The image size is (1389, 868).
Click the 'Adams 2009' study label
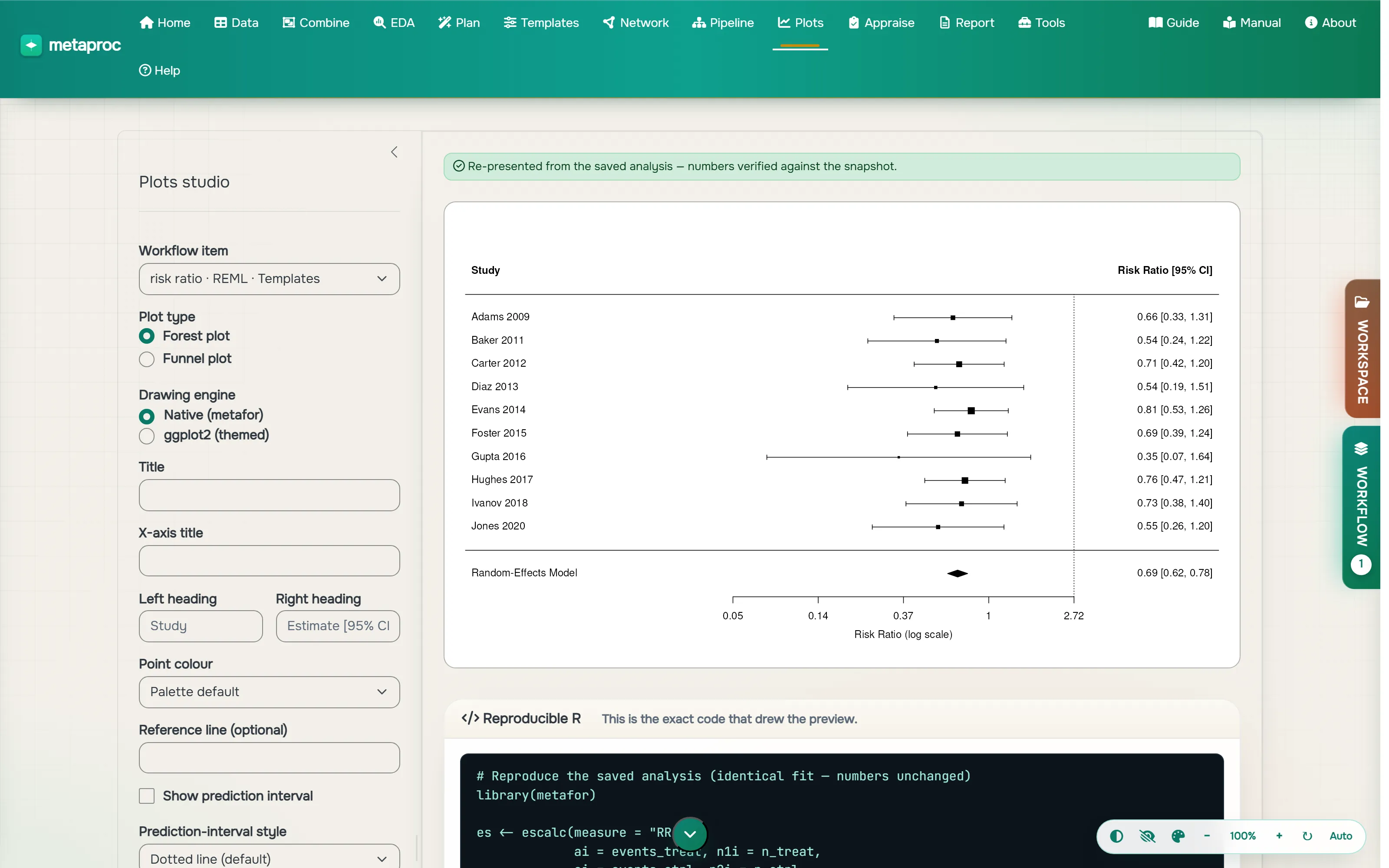point(500,317)
